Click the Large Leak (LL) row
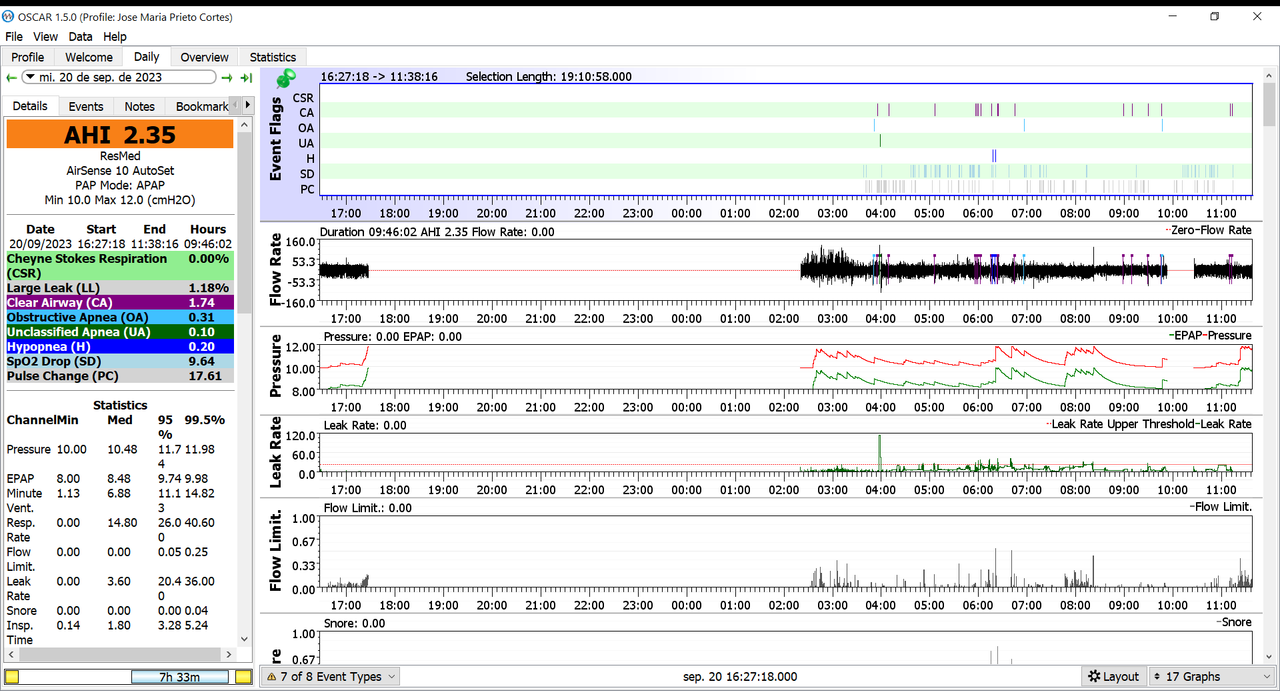The image size is (1280, 691). pos(120,288)
